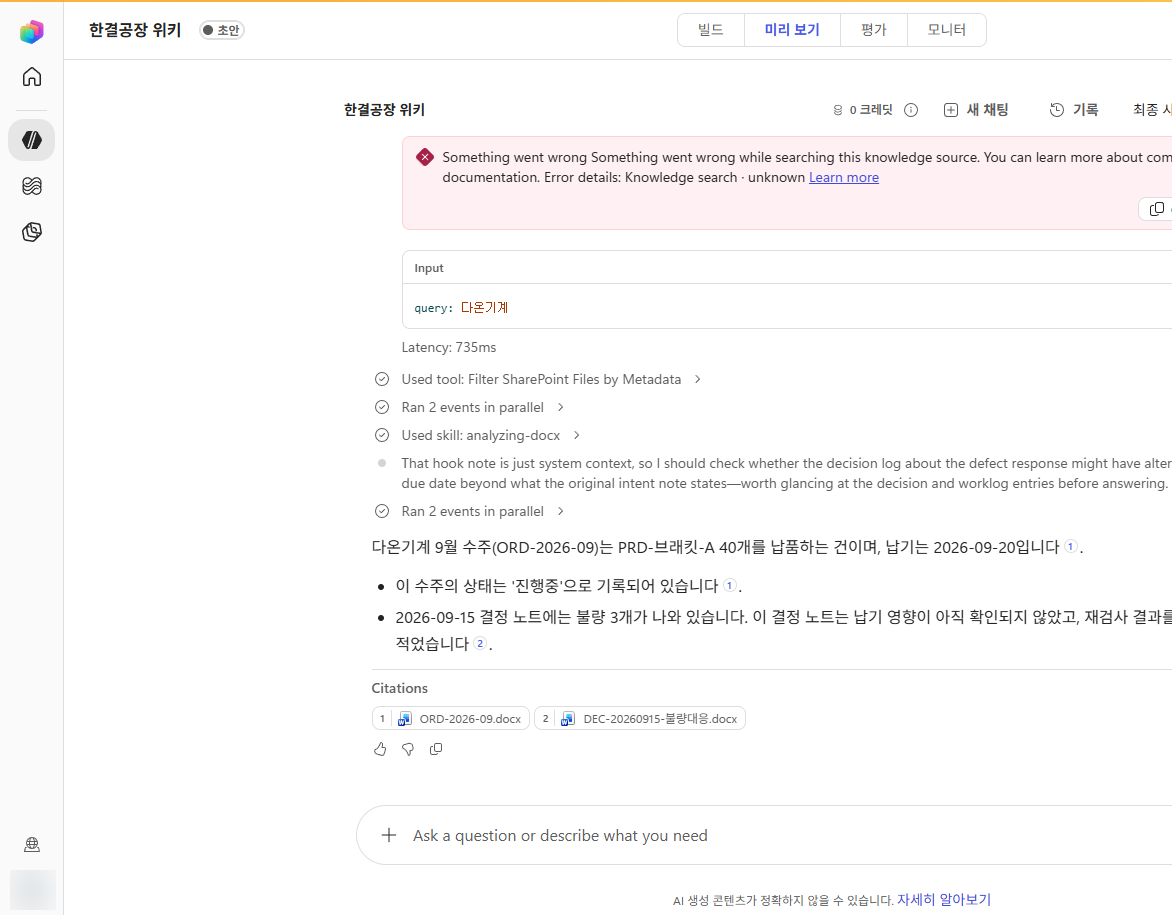Click the user avatar in sidebar

point(32,890)
